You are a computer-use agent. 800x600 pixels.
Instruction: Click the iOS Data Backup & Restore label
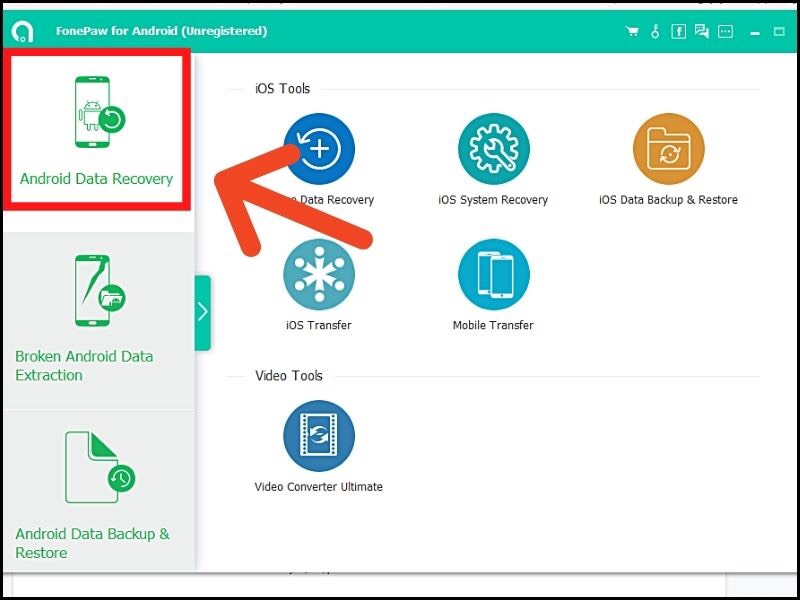point(668,199)
